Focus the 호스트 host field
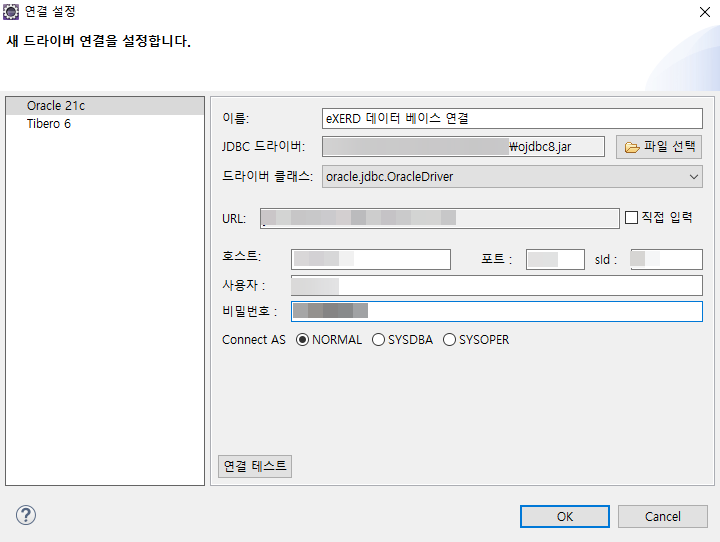 (371, 260)
